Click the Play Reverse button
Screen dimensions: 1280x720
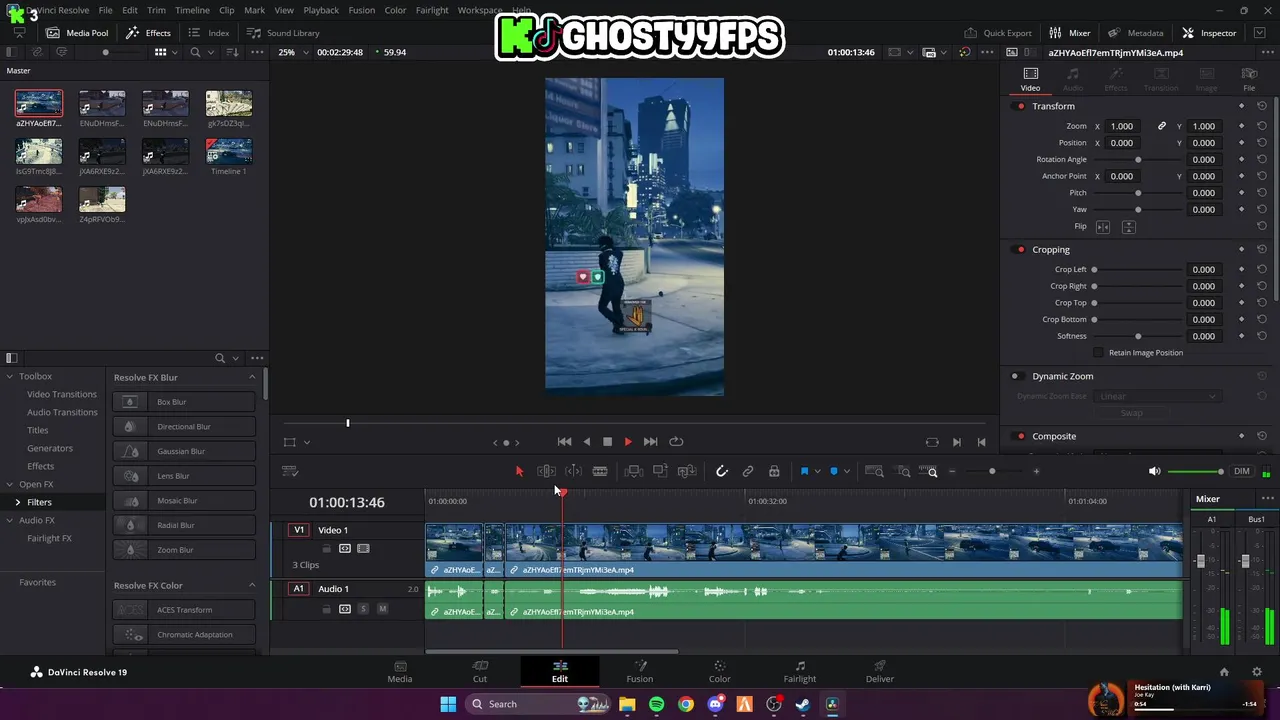pyautogui.click(x=586, y=442)
